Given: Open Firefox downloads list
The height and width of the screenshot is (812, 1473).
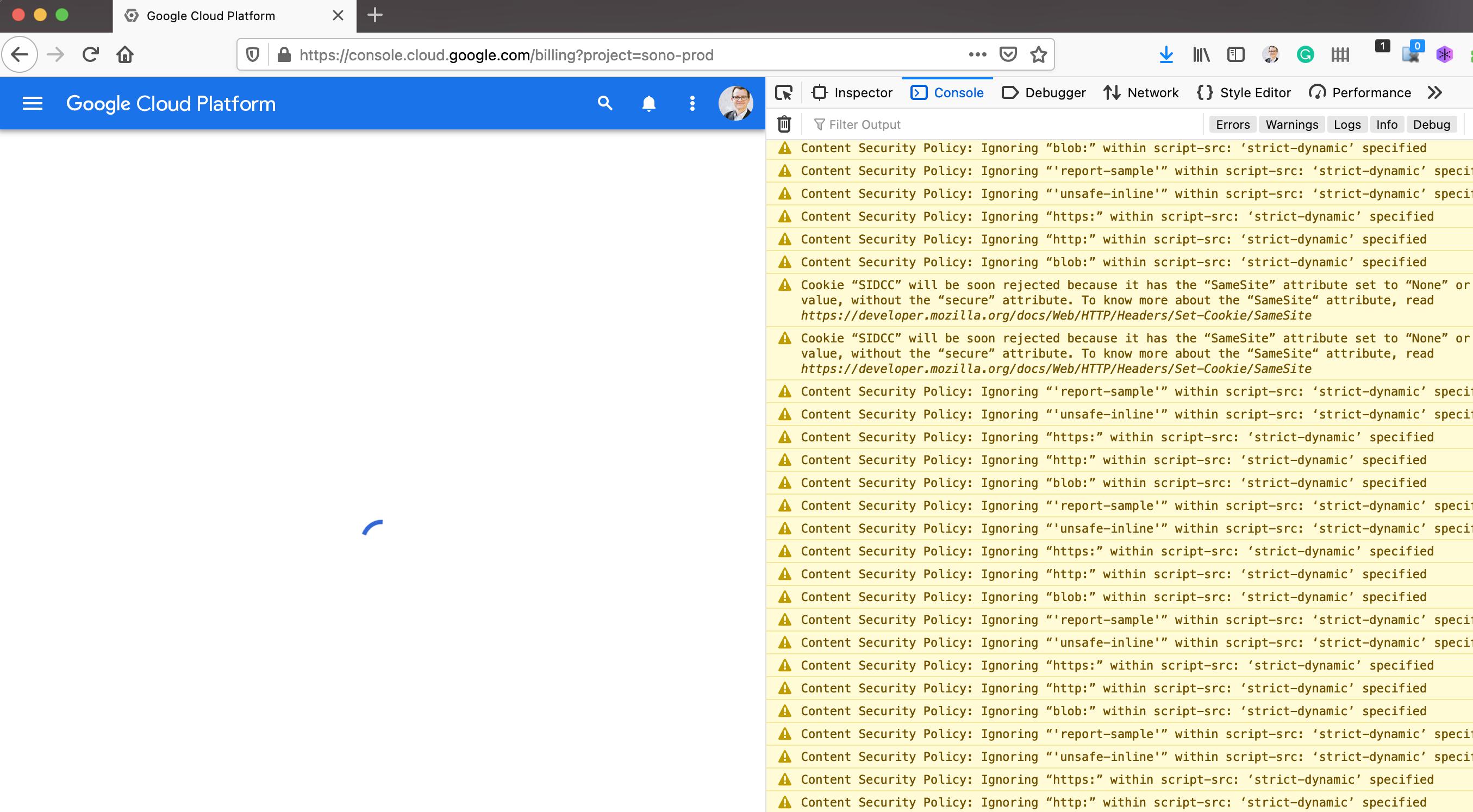Looking at the screenshot, I should point(1166,54).
